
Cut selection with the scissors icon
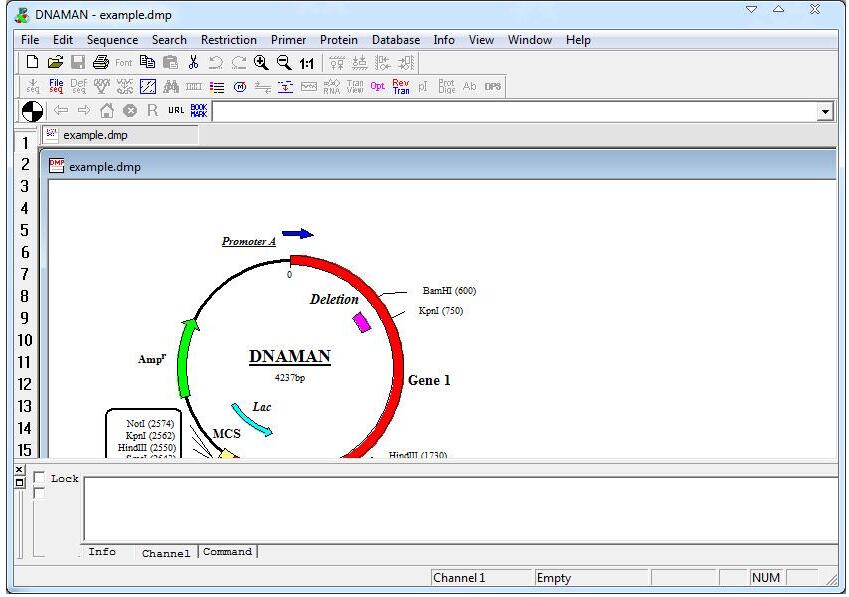coord(193,62)
